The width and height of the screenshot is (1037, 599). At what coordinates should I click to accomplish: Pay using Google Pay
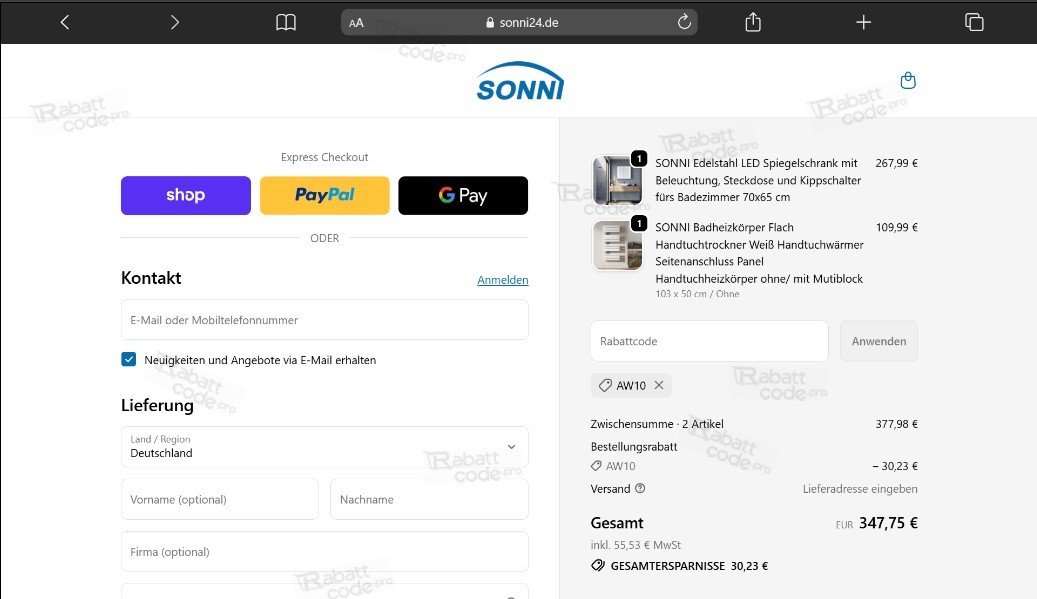[463, 195]
